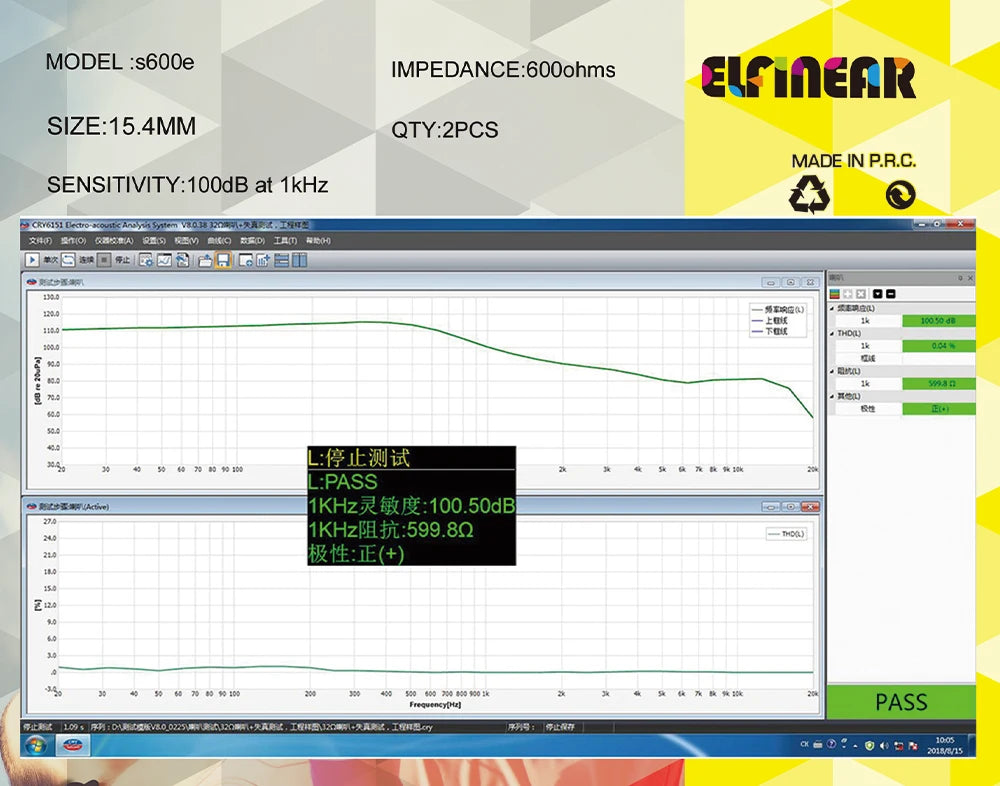Open the Windows Start menu
The width and height of the screenshot is (1000, 786).
pos(37,745)
